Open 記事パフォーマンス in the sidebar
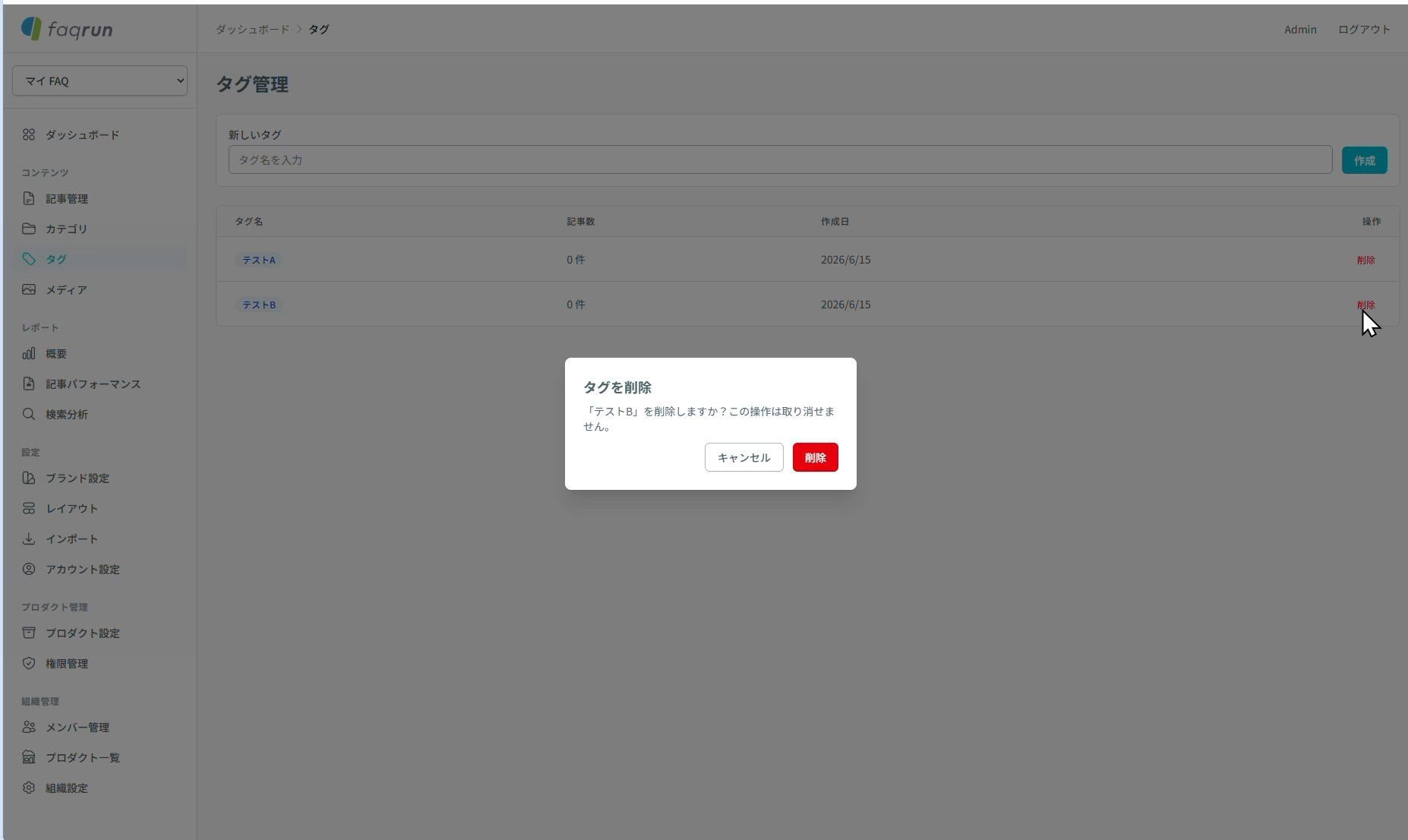 (99, 384)
